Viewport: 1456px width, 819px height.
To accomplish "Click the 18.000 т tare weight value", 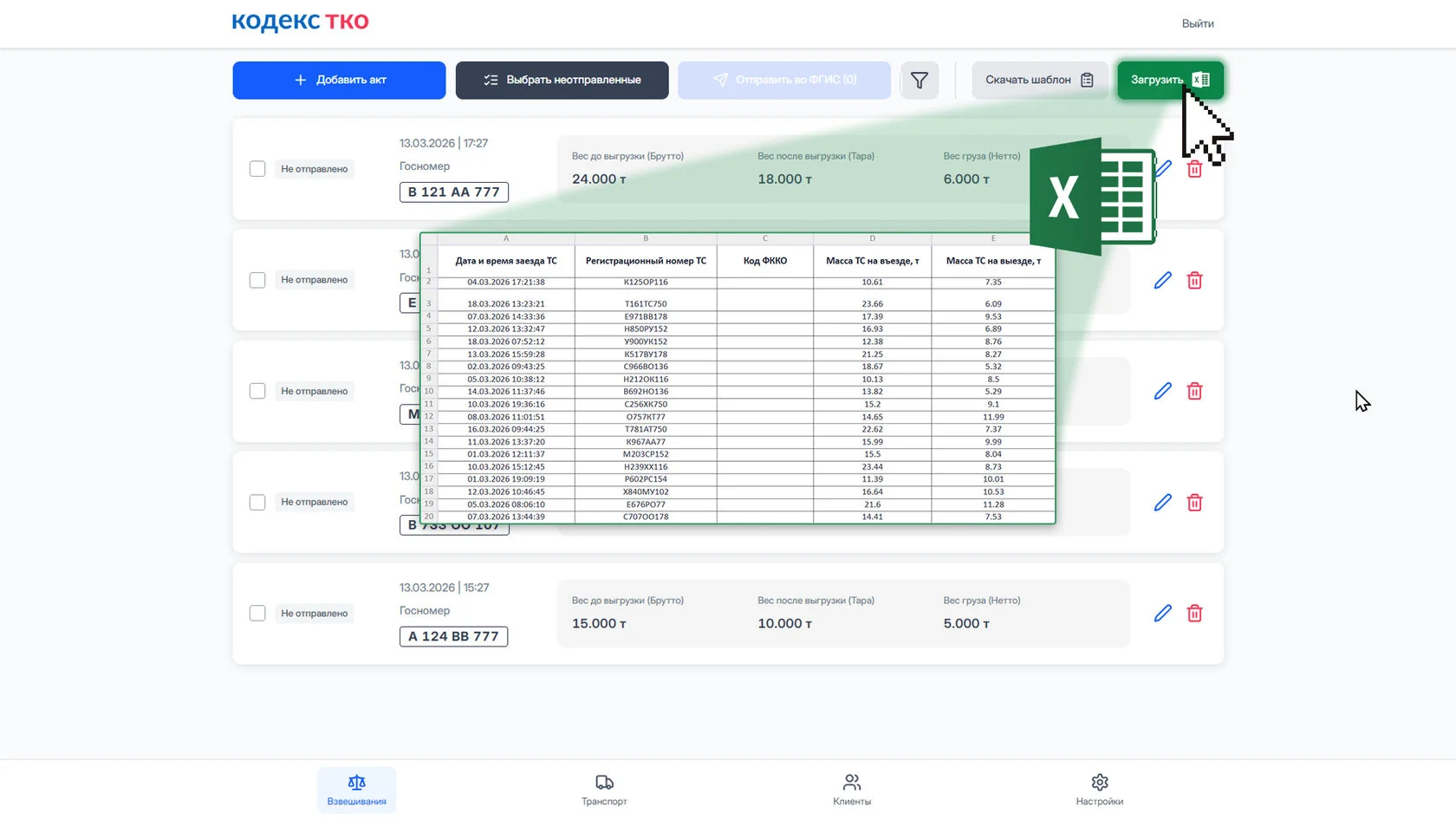I will (x=784, y=179).
